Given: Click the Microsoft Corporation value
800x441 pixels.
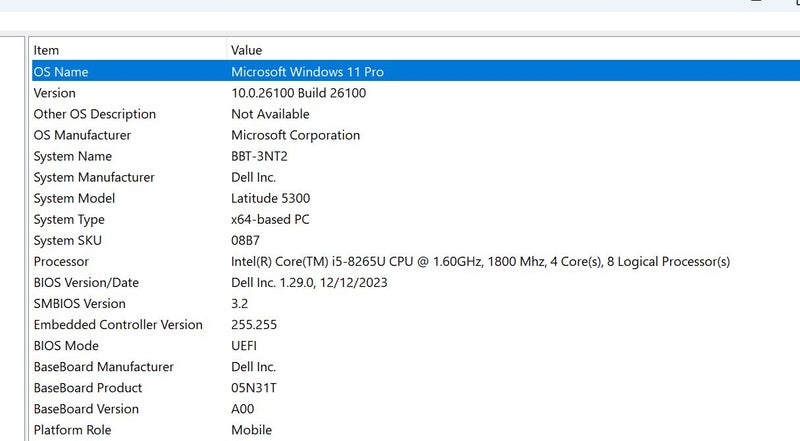Looking at the screenshot, I should tap(295, 135).
